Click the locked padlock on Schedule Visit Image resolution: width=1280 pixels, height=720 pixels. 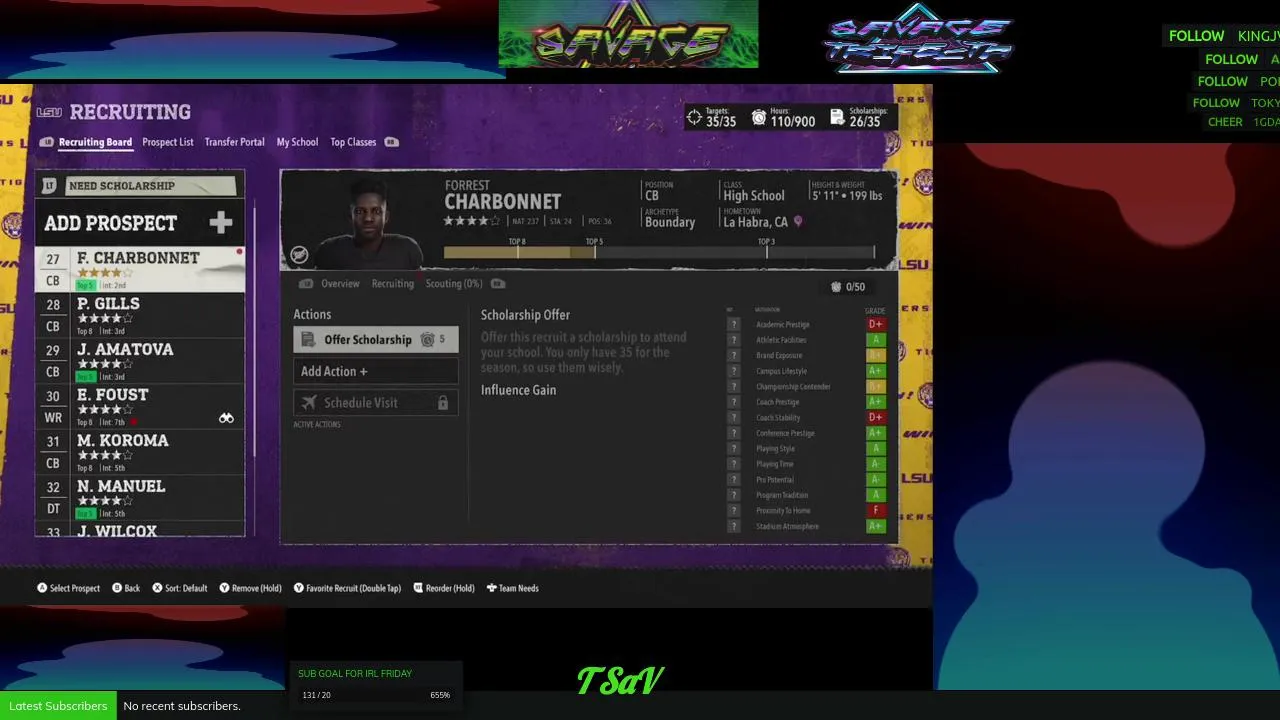tap(442, 403)
